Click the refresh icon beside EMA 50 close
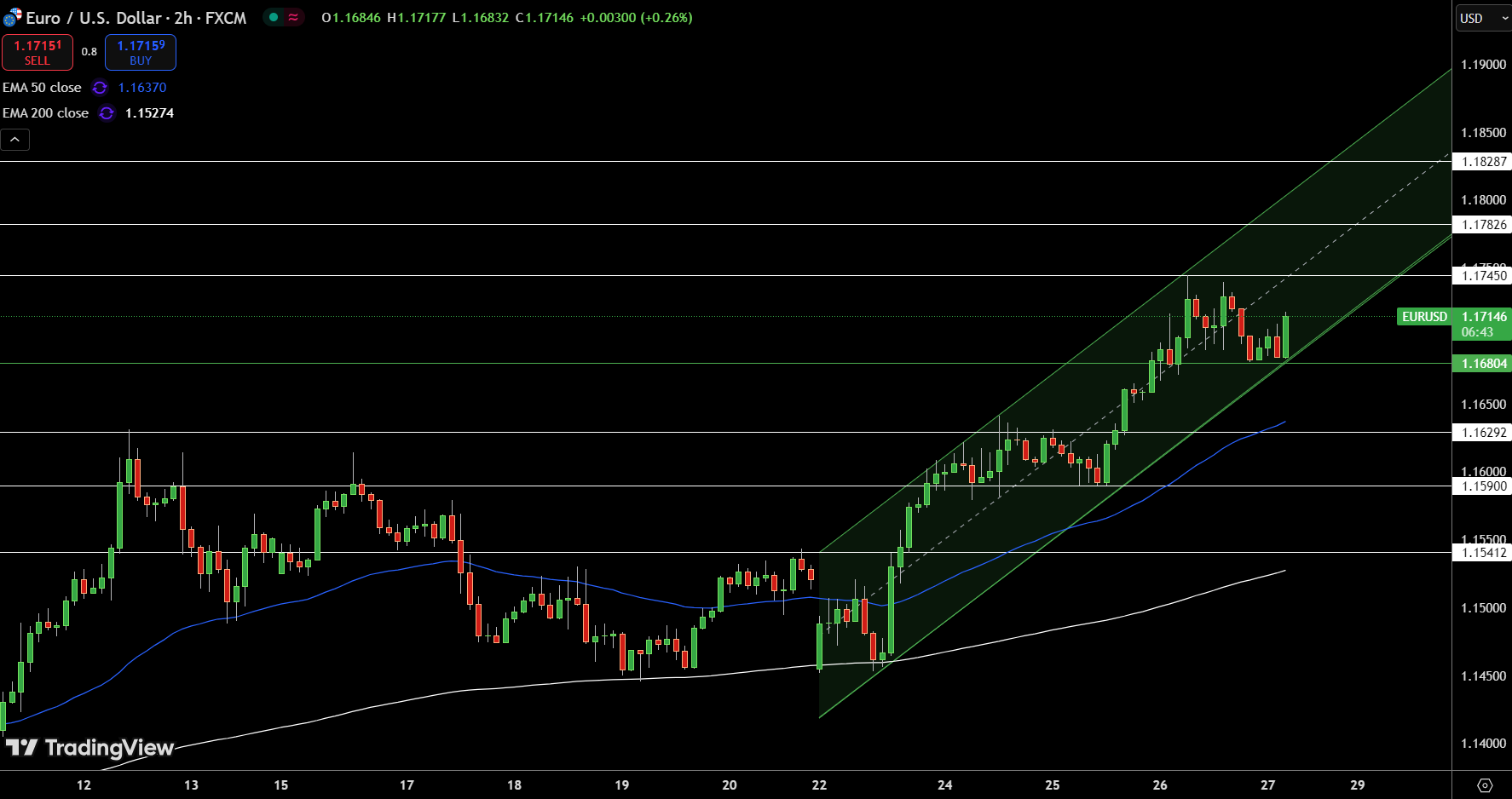The image size is (1512, 799). point(100,88)
